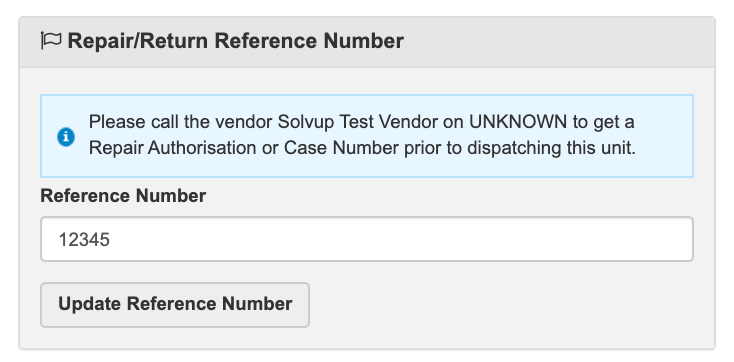The width and height of the screenshot is (734, 362).
Task: Click the Solvup Test Vendor name text
Action: (371, 122)
